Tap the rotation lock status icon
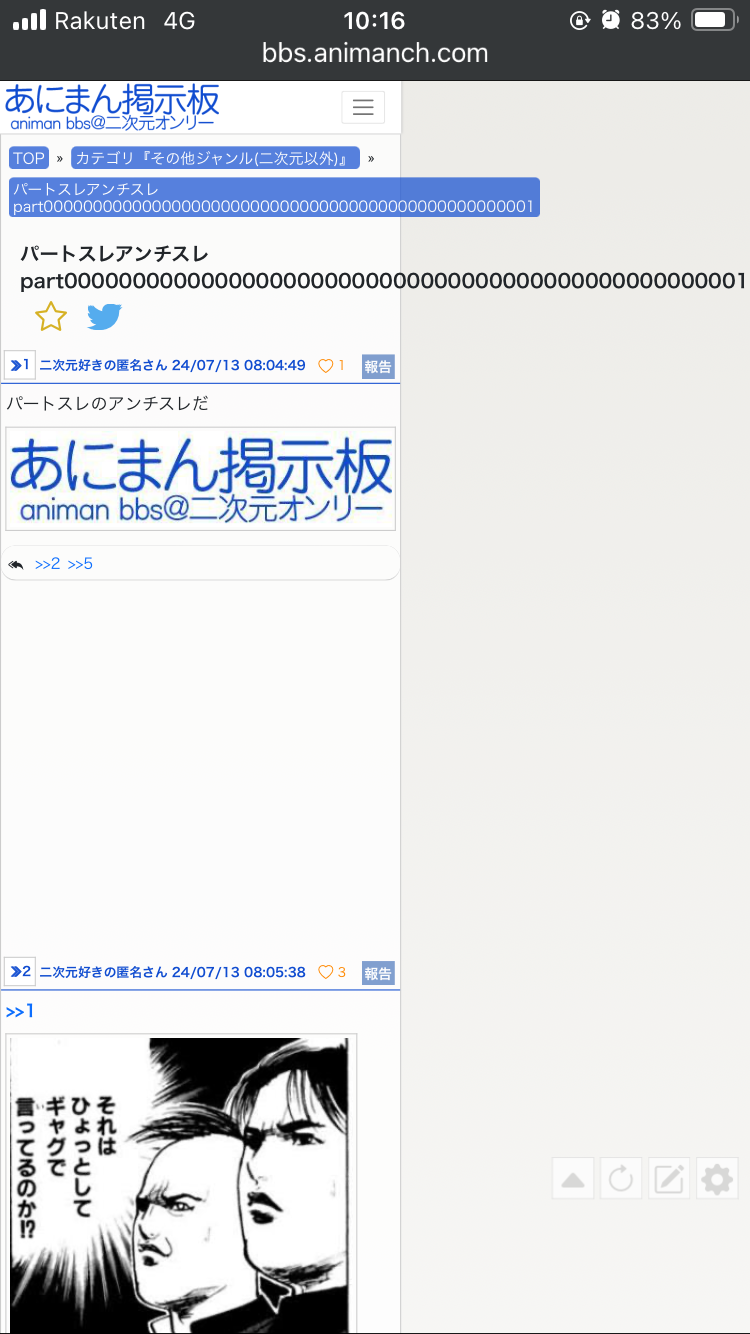 point(580,20)
